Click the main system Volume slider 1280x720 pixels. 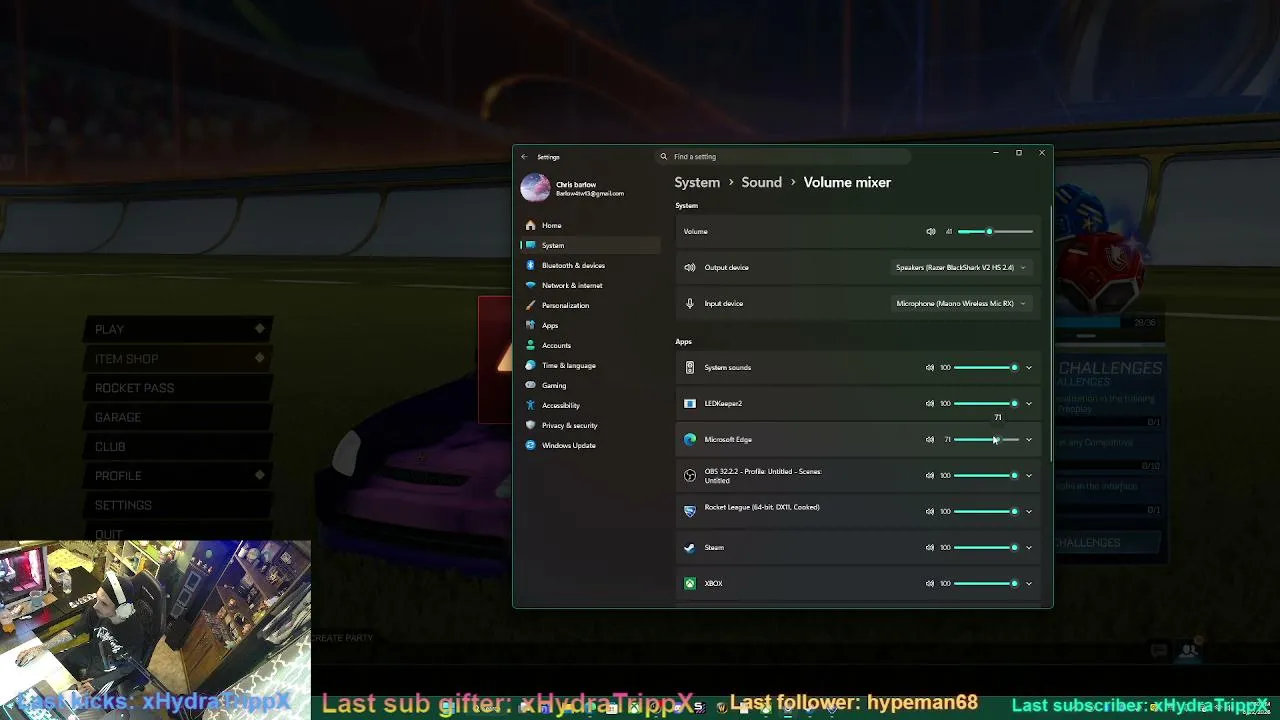pos(995,232)
